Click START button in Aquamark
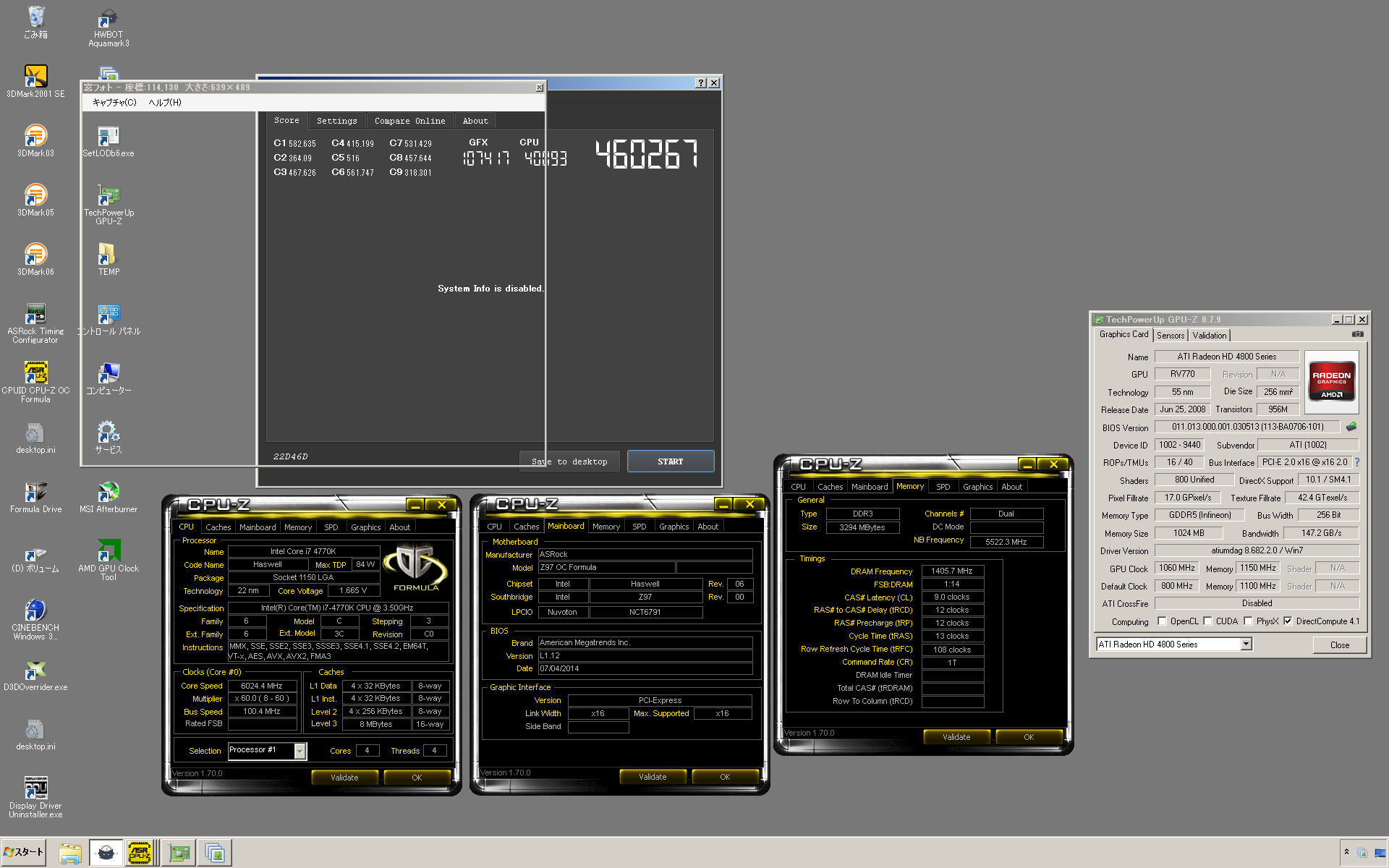The image size is (1389, 868). pos(671,461)
